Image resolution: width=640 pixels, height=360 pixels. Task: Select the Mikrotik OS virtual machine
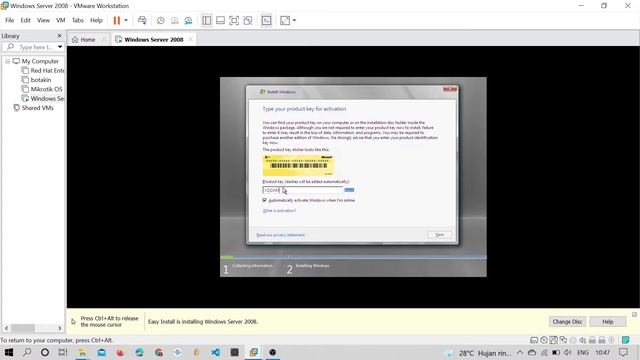click(42, 89)
